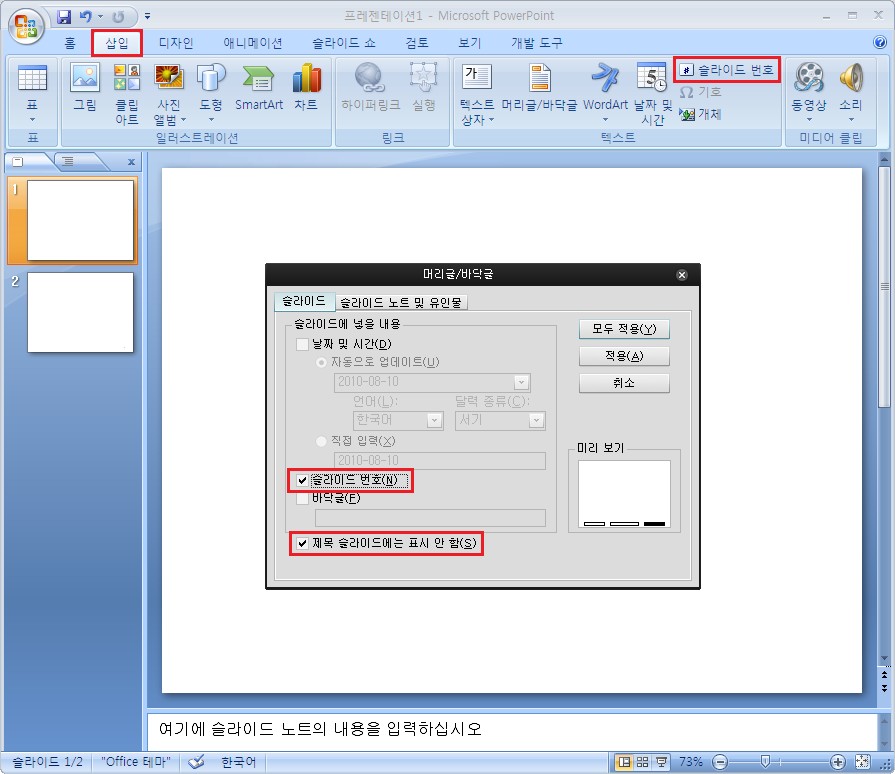Select fixed input (직접 입력) radio
The height and width of the screenshot is (774, 895).
[321, 441]
